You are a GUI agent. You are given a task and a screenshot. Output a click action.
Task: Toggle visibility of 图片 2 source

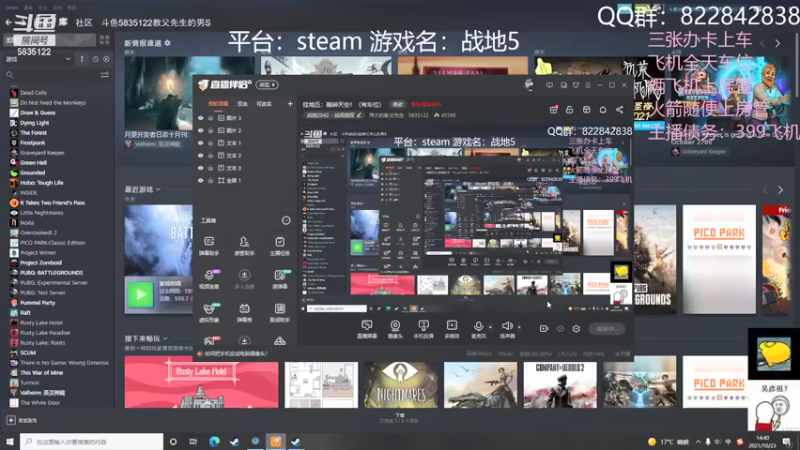click(x=201, y=131)
